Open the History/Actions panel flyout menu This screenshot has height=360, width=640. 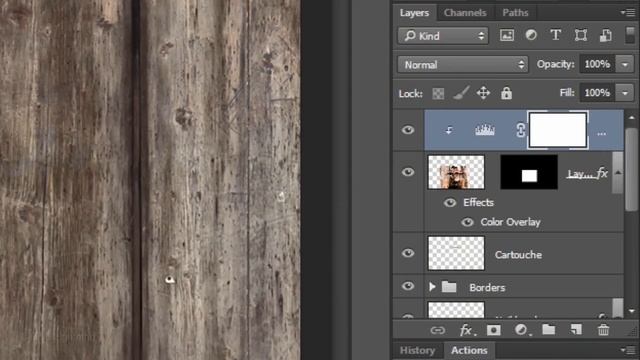click(629, 350)
